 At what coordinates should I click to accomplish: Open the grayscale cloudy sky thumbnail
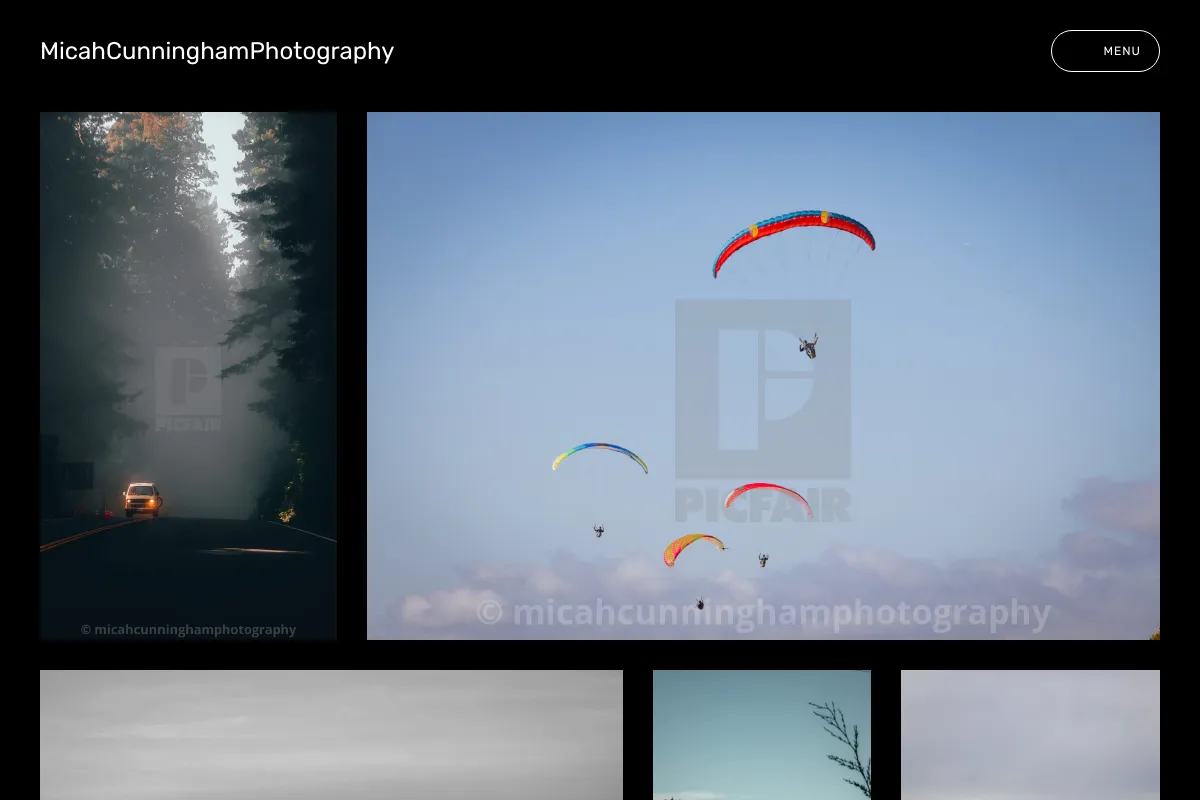coord(331,735)
